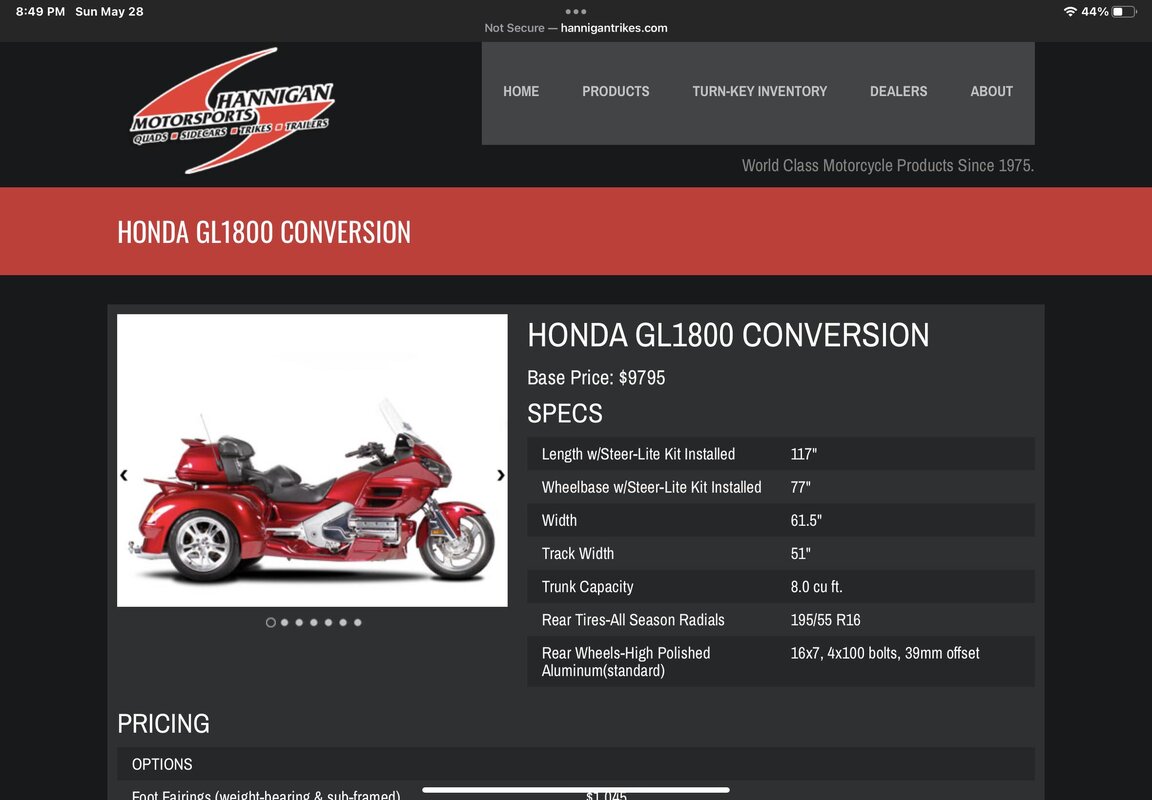The height and width of the screenshot is (800, 1152).
Task: Open the DEALERS page
Action: (x=899, y=91)
